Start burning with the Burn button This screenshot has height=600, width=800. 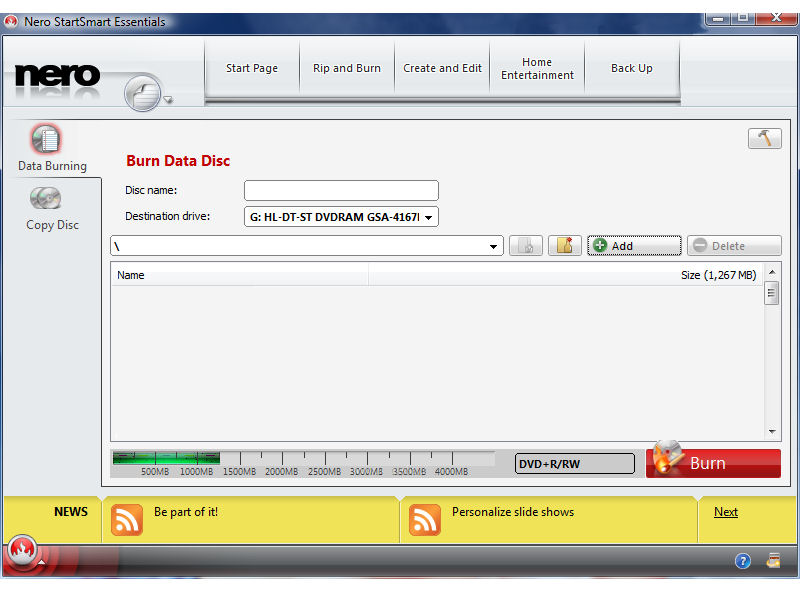point(713,463)
